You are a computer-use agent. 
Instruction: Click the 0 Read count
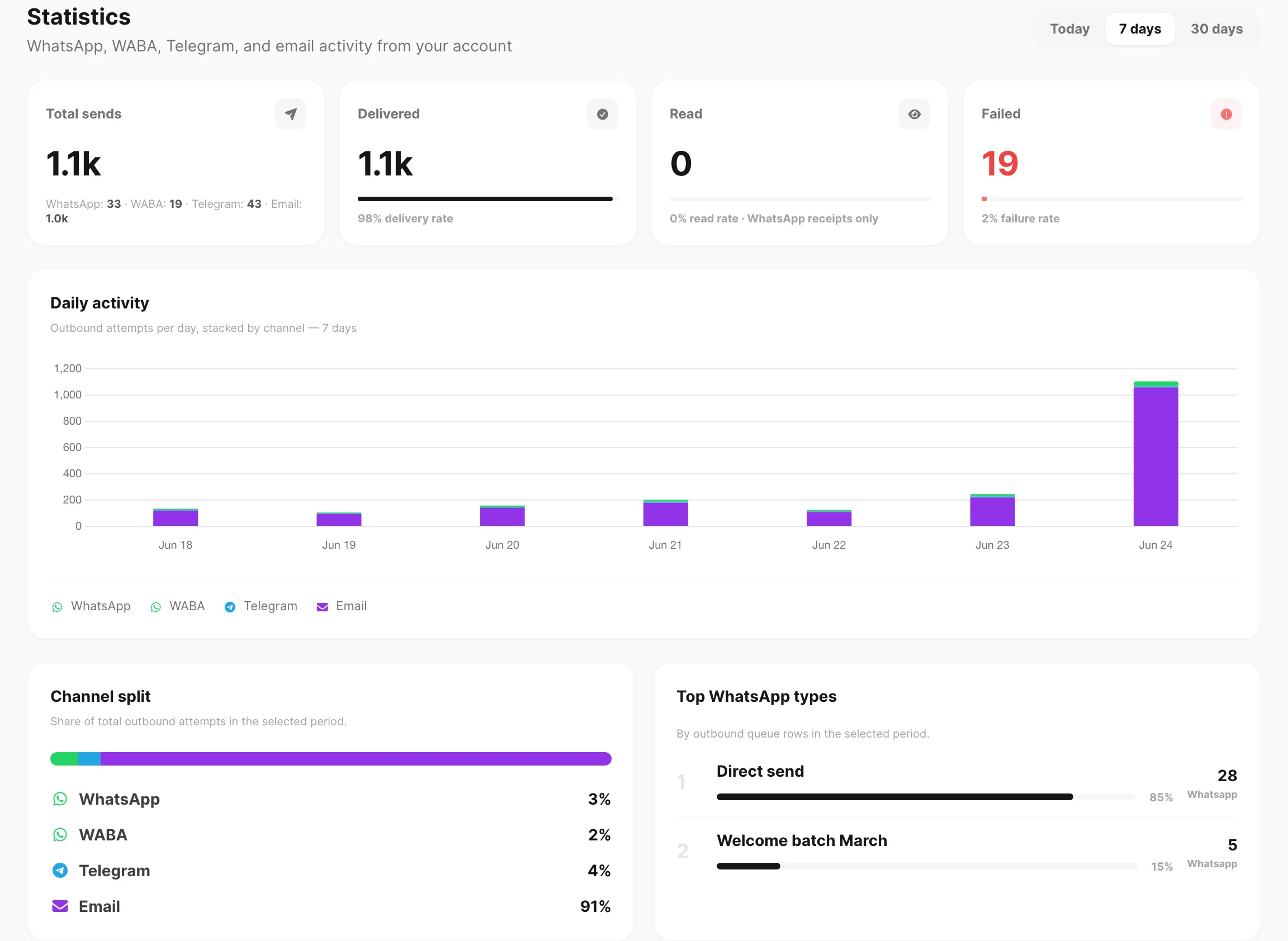680,164
